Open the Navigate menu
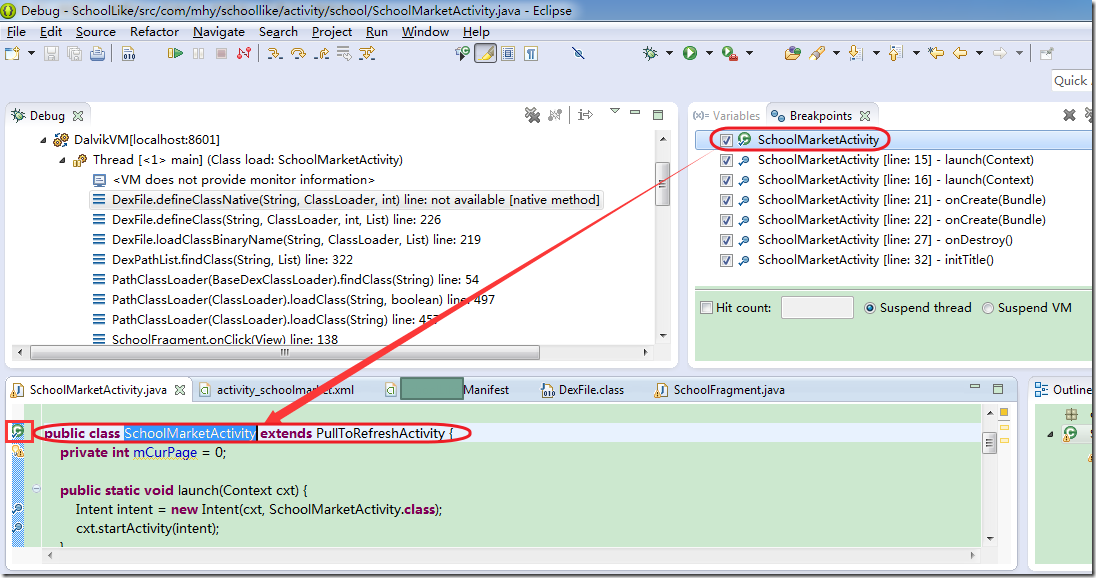The image size is (1096, 578). coord(219,31)
